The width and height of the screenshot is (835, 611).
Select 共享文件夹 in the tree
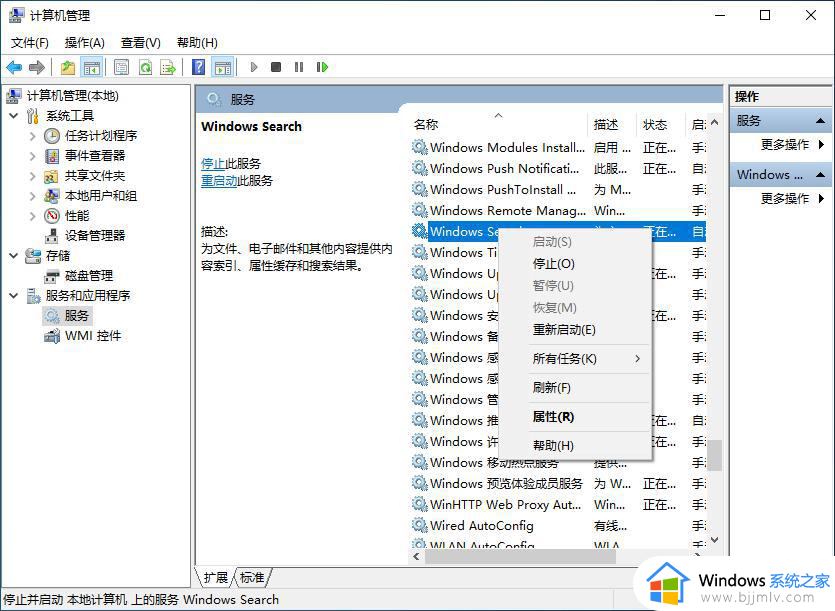(x=95, y=176)
